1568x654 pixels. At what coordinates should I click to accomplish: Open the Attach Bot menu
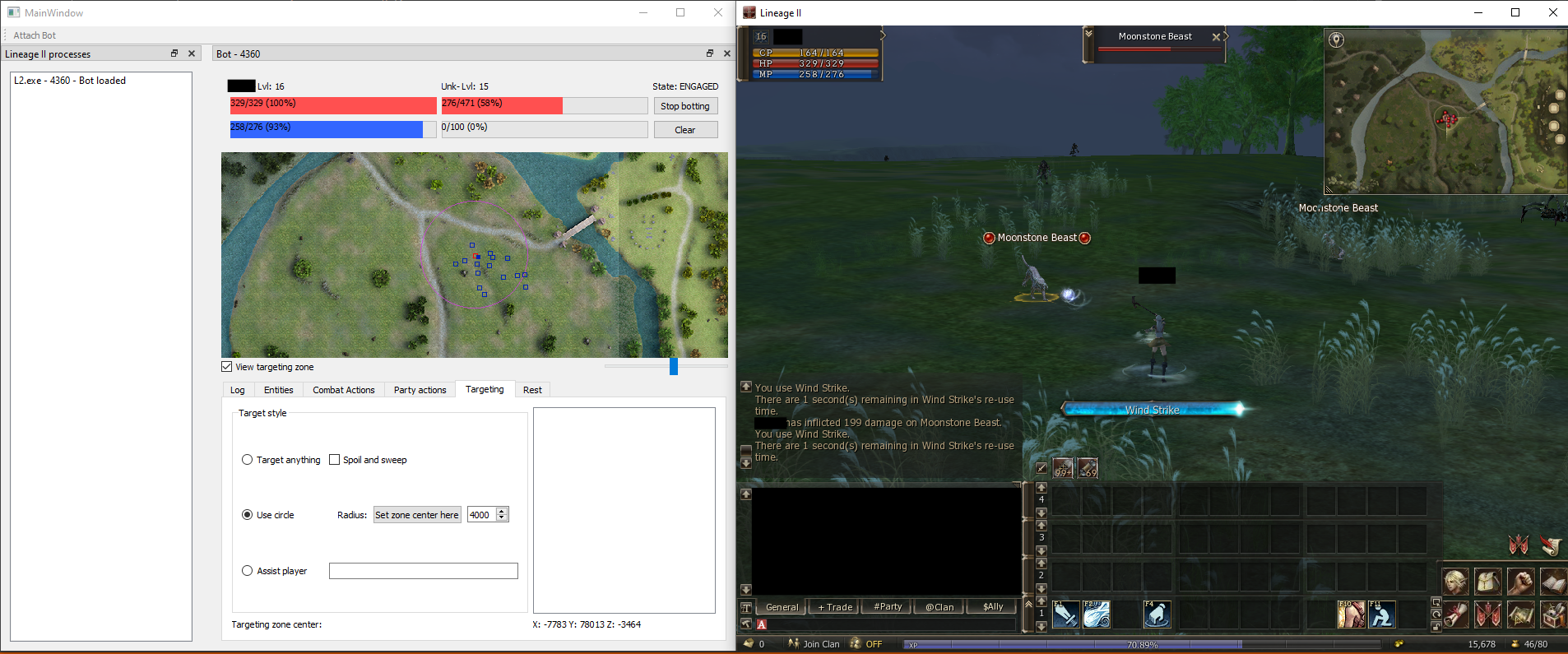click(x=35, y=35)
